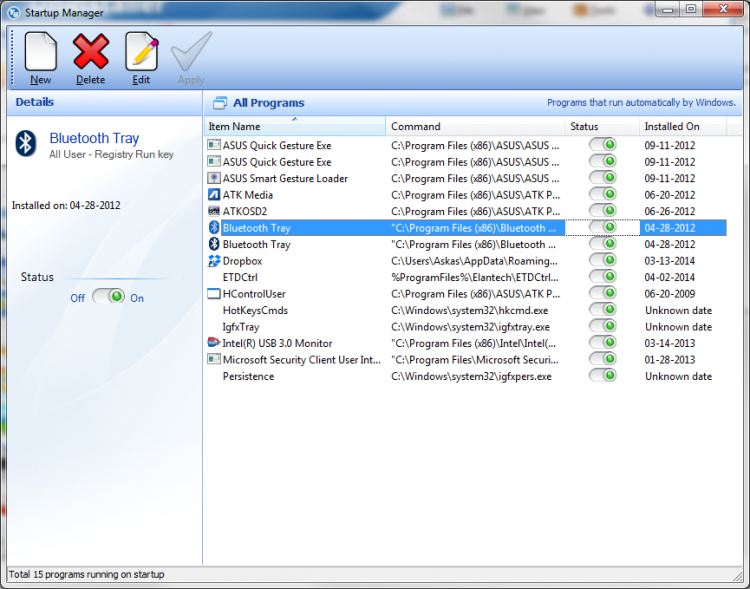Click the ATK Media row icon

click(214, 195)
